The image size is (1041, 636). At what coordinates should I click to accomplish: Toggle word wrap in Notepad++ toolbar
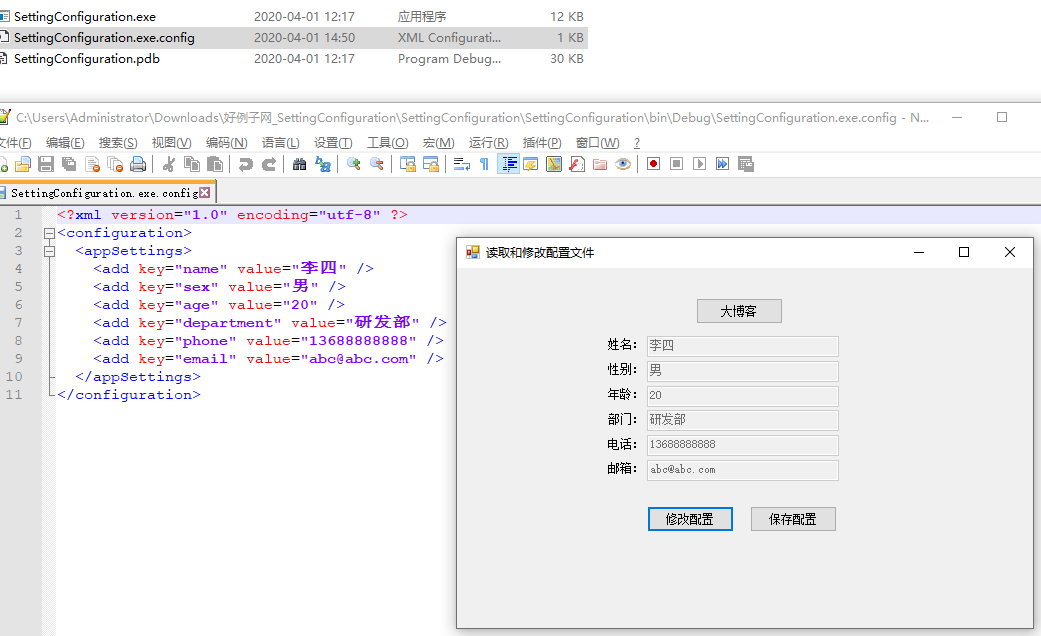(x=461, y=164)
